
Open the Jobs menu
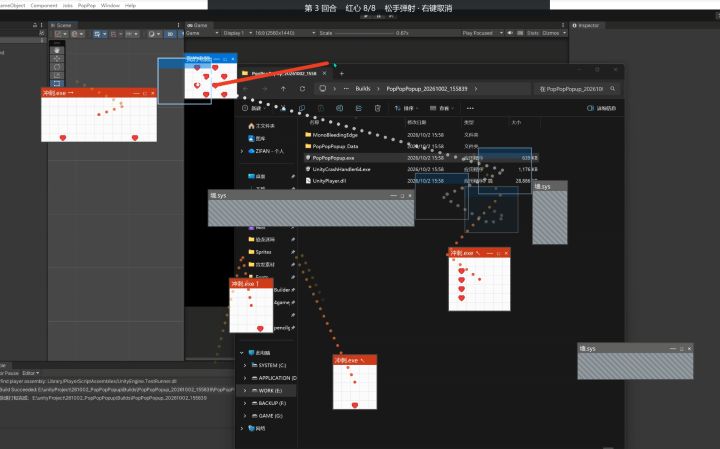click(x=68, y=6)
